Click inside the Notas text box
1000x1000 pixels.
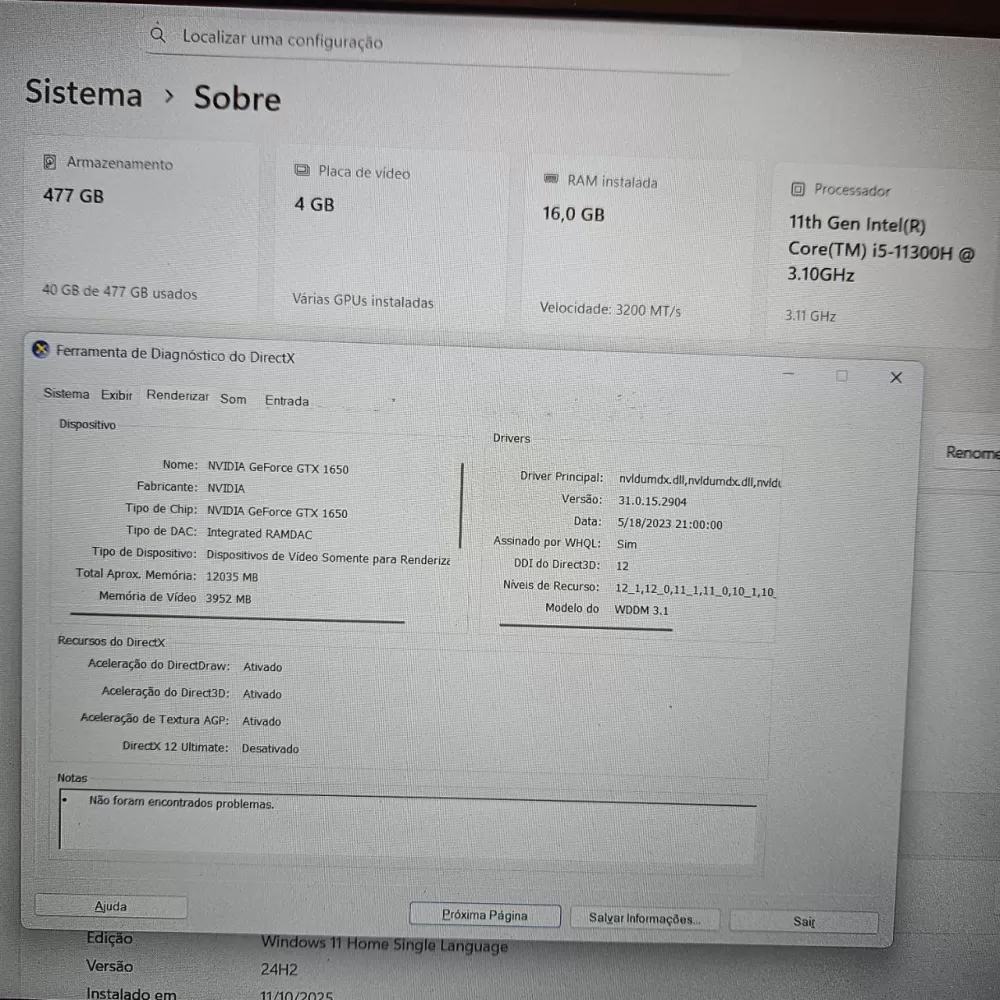[400, 827]
